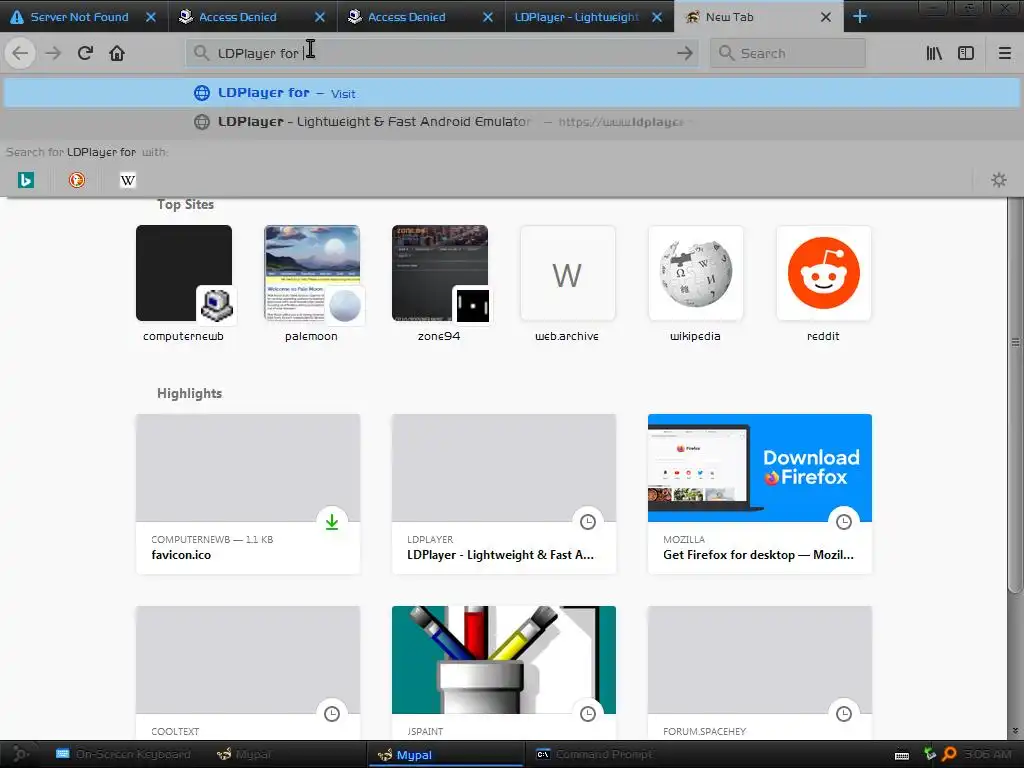Select the active Mypal taskbar item
Image resolution: width=1024 pixels, height=768 pixels.
click(x=445, y=754)
